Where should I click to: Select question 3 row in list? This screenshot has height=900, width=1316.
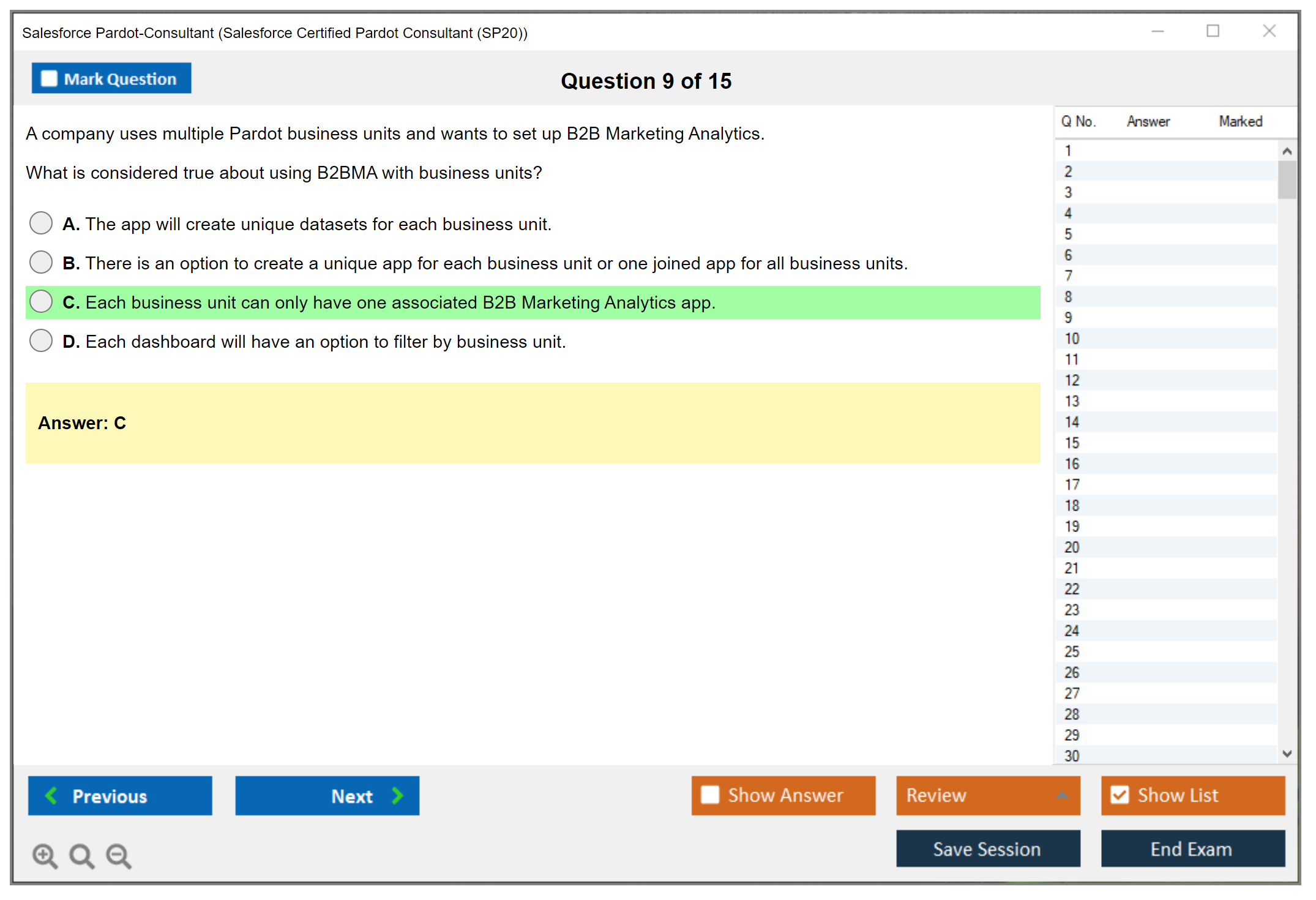tap(1068, 192)
